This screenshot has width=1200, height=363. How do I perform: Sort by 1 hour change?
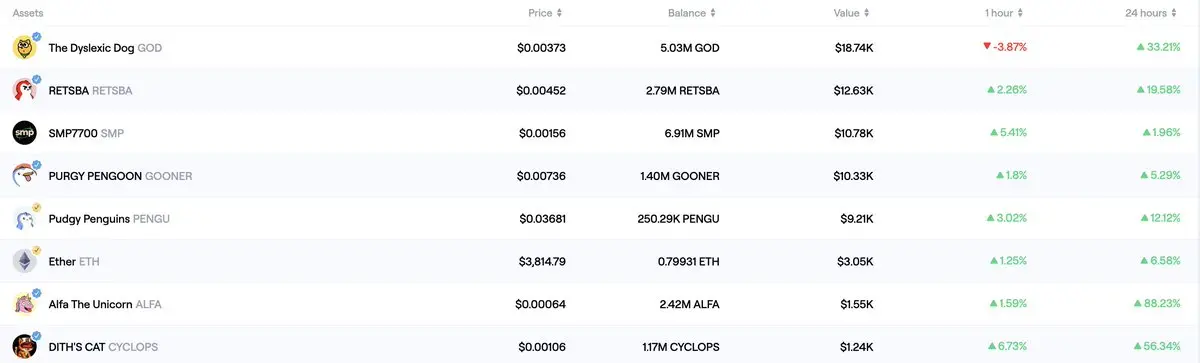[1005, 13]
